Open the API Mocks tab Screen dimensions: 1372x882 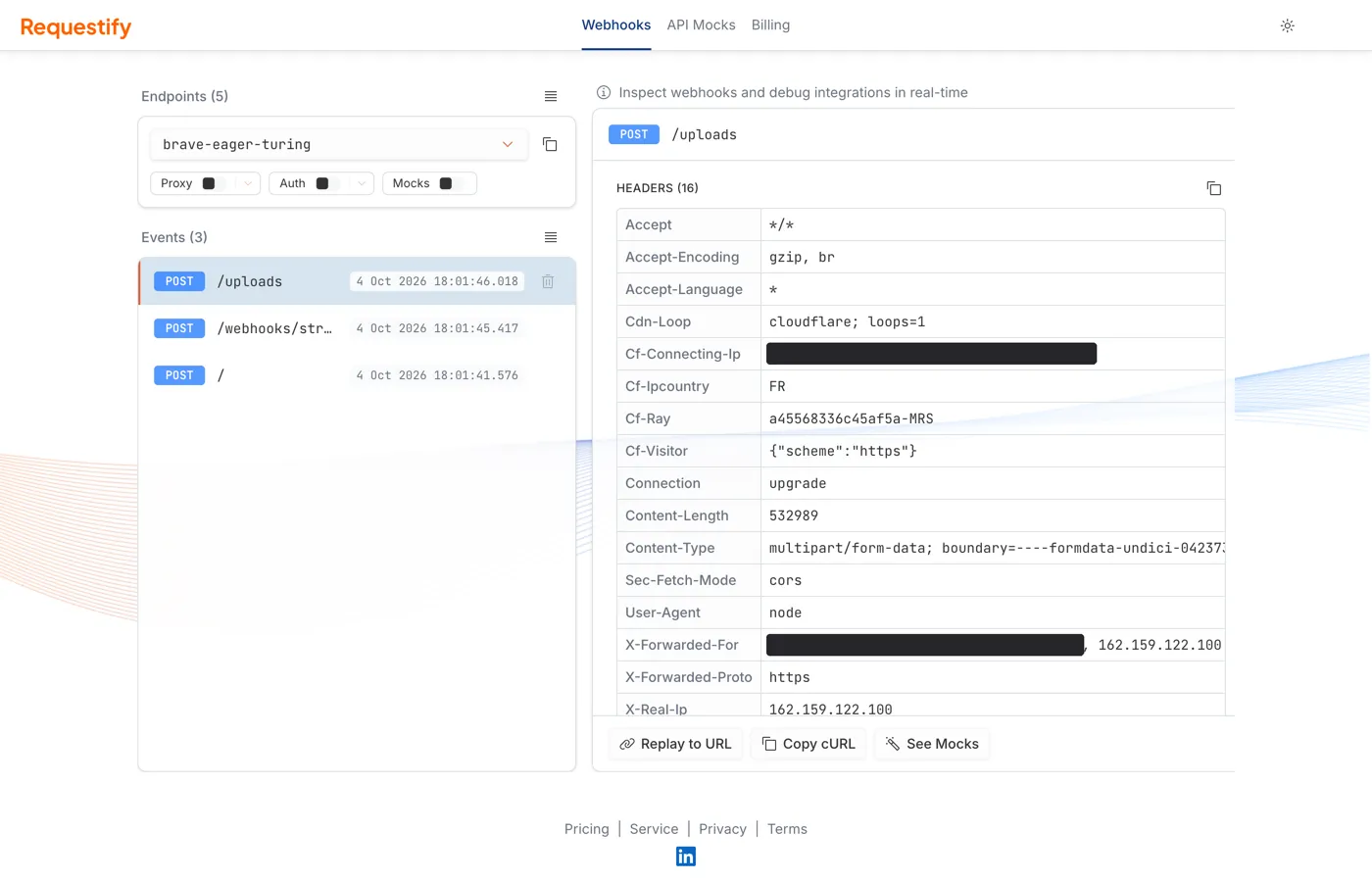pyautogui.click(x=701, y=25)
